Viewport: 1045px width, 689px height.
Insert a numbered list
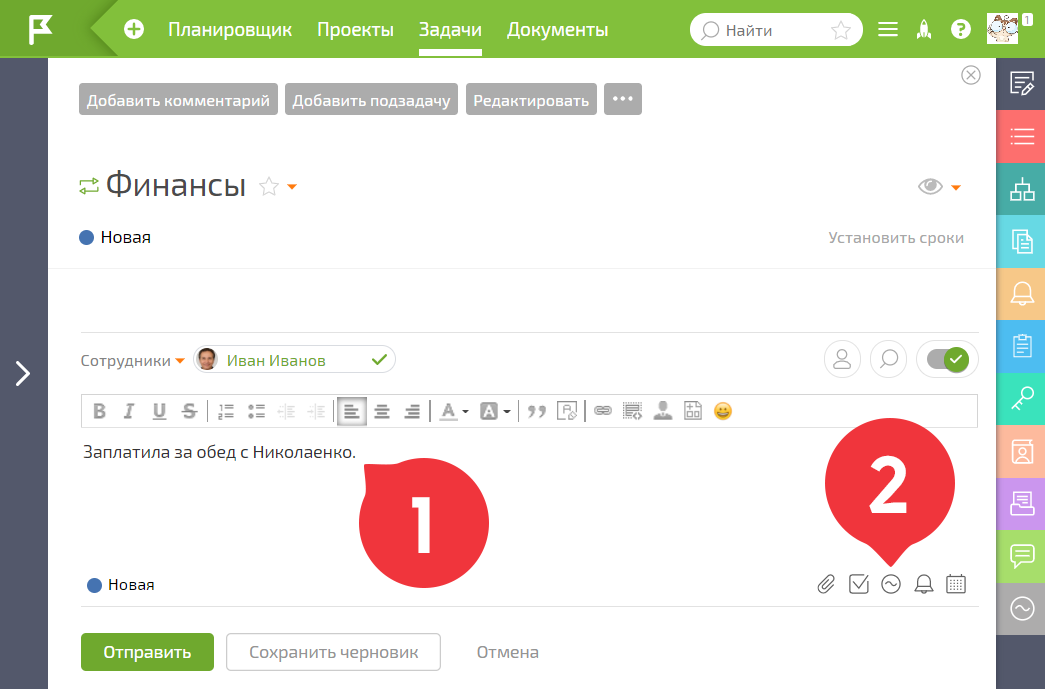coord(226,411)
